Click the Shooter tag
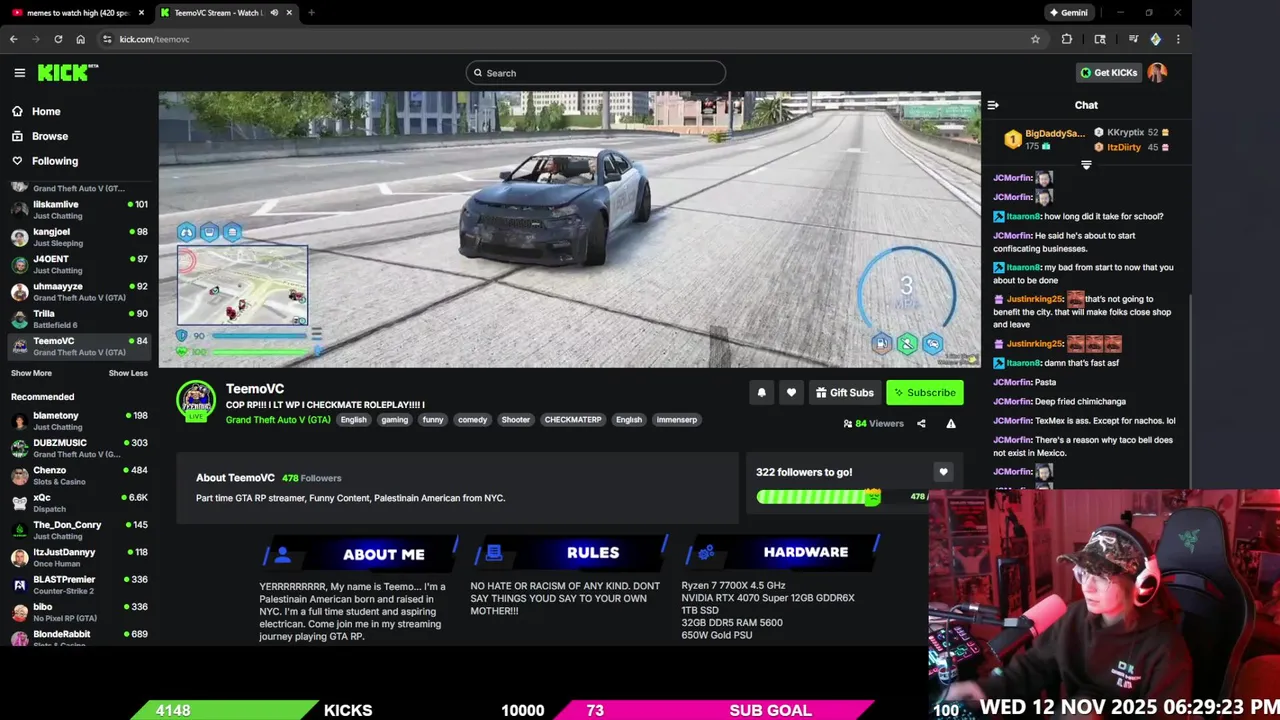 [516, 420]
